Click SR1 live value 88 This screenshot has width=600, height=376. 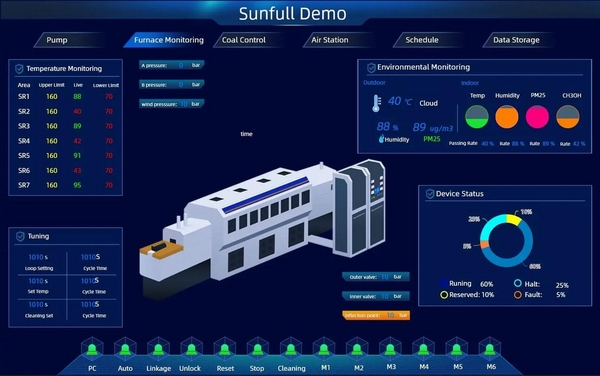point(77,96)
